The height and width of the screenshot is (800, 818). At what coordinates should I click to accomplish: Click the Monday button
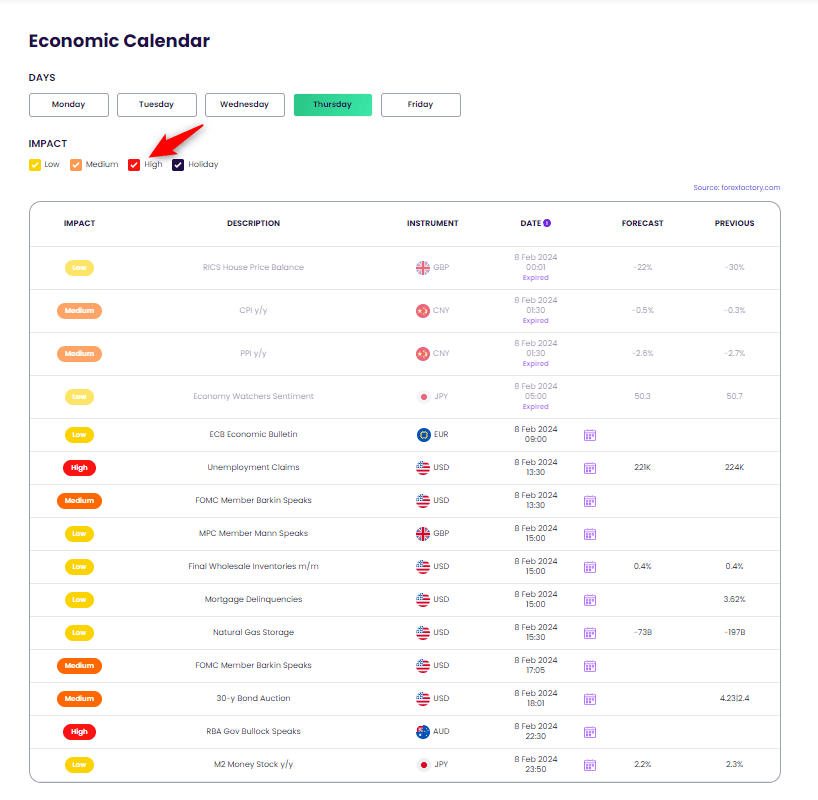coord(68,104)
